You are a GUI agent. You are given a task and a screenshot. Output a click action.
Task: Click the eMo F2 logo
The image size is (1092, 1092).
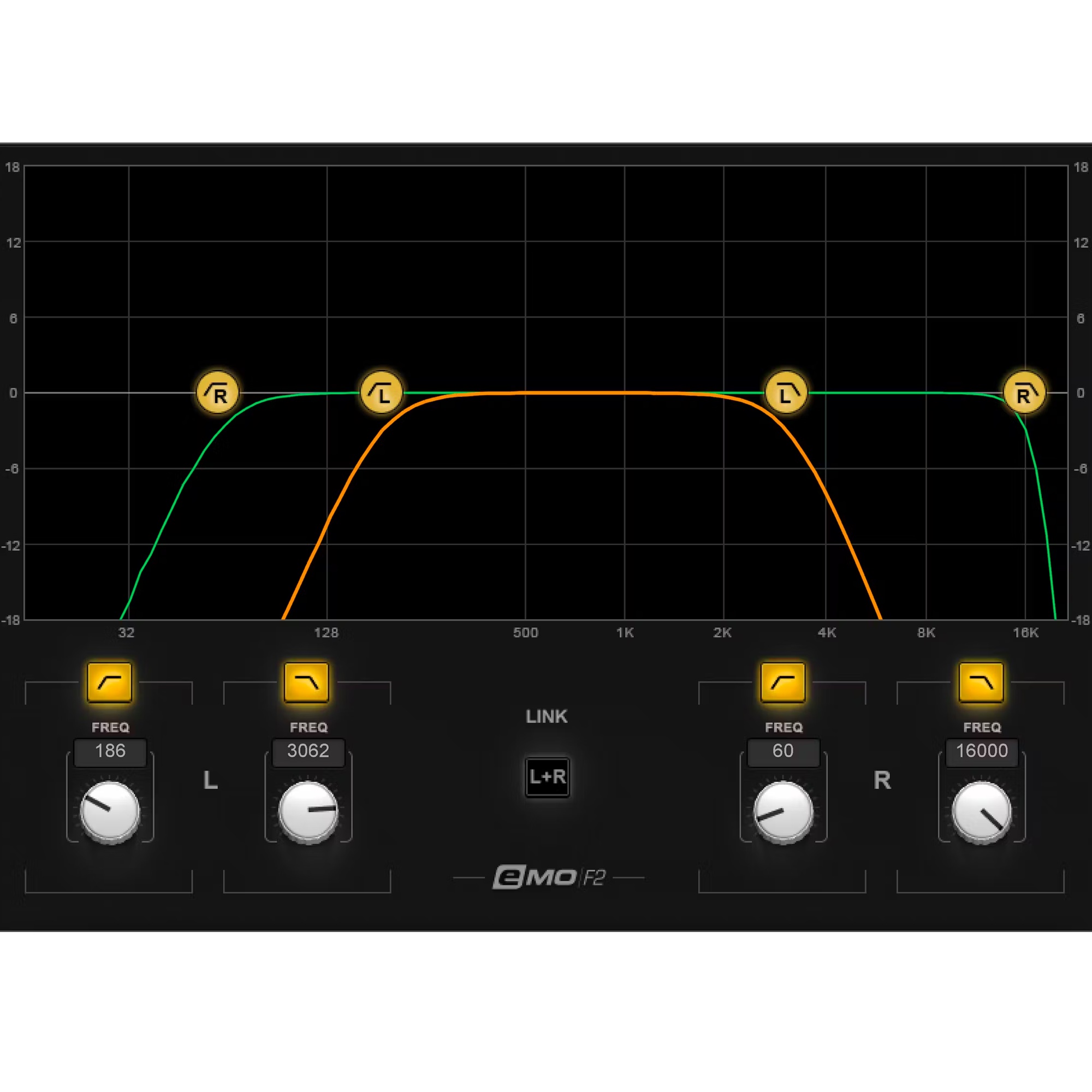click(x=549, y=877)
